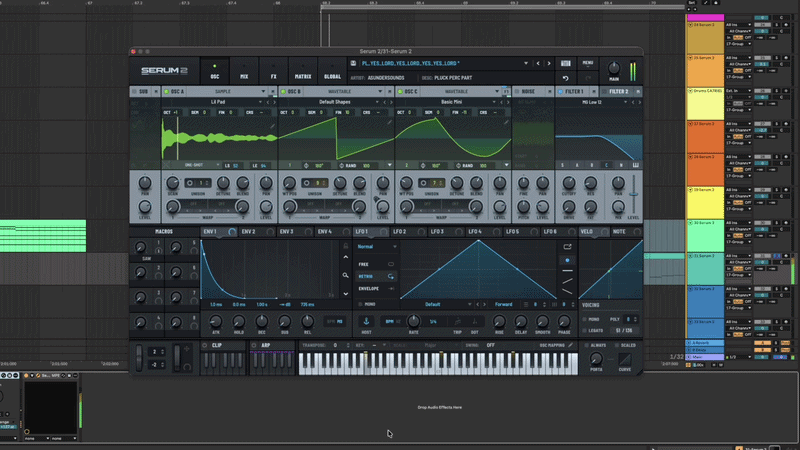
Task: Adjust the FILTER 1 LEVEL slider
Action: click(634, 194)
